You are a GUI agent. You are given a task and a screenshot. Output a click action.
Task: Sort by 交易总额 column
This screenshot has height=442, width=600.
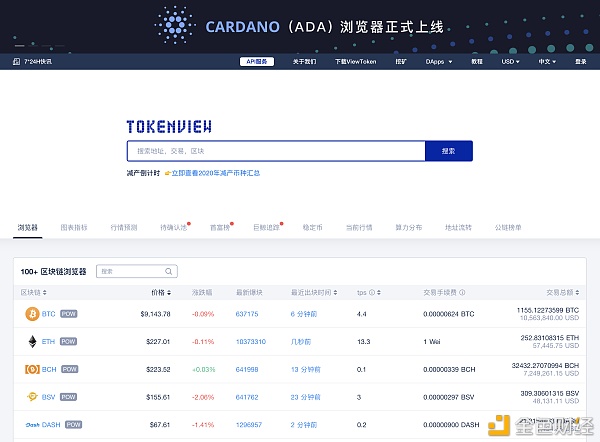(577, 292)
